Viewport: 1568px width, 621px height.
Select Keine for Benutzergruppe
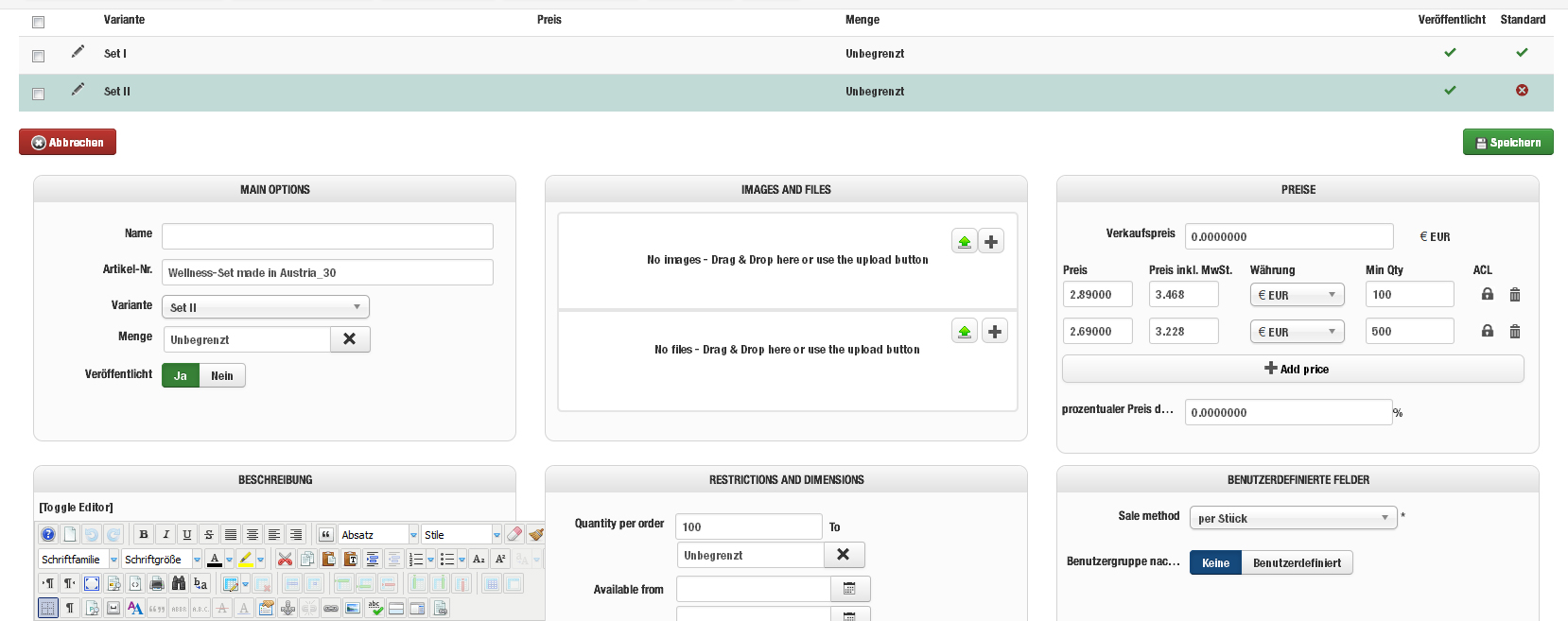[1215, 562]
